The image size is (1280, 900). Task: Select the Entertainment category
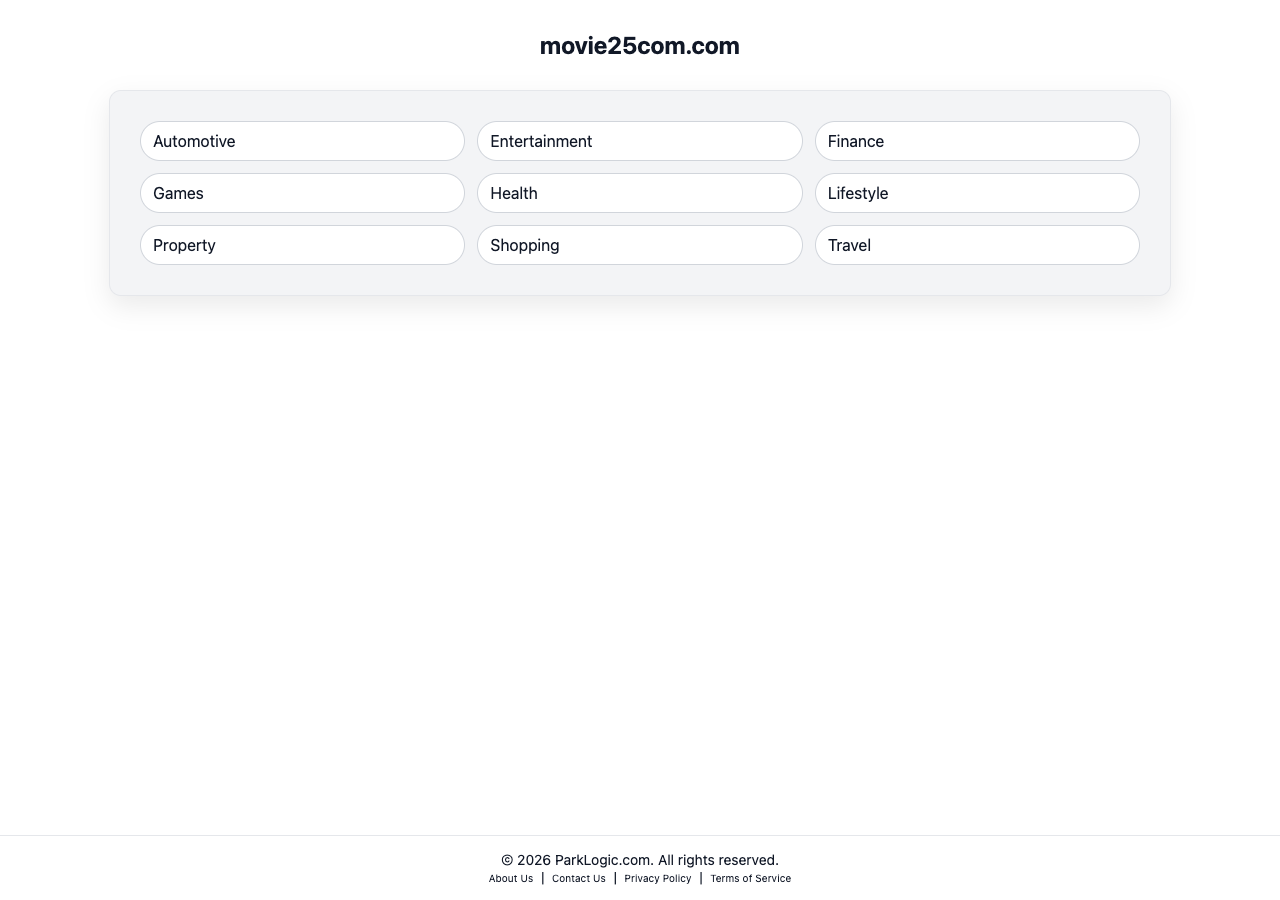[x=639, y=141]
